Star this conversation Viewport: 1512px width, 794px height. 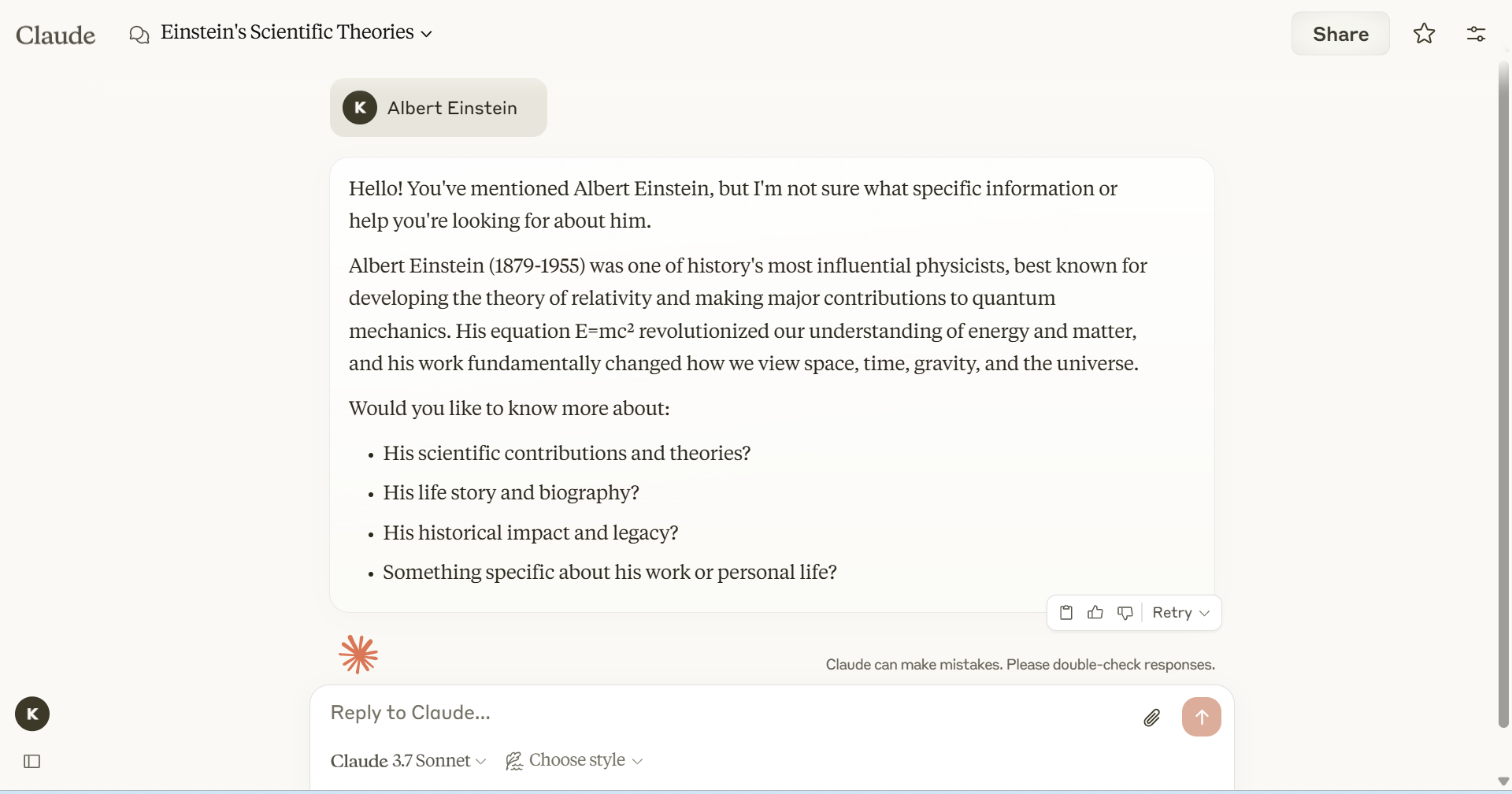coord(1424,34)
